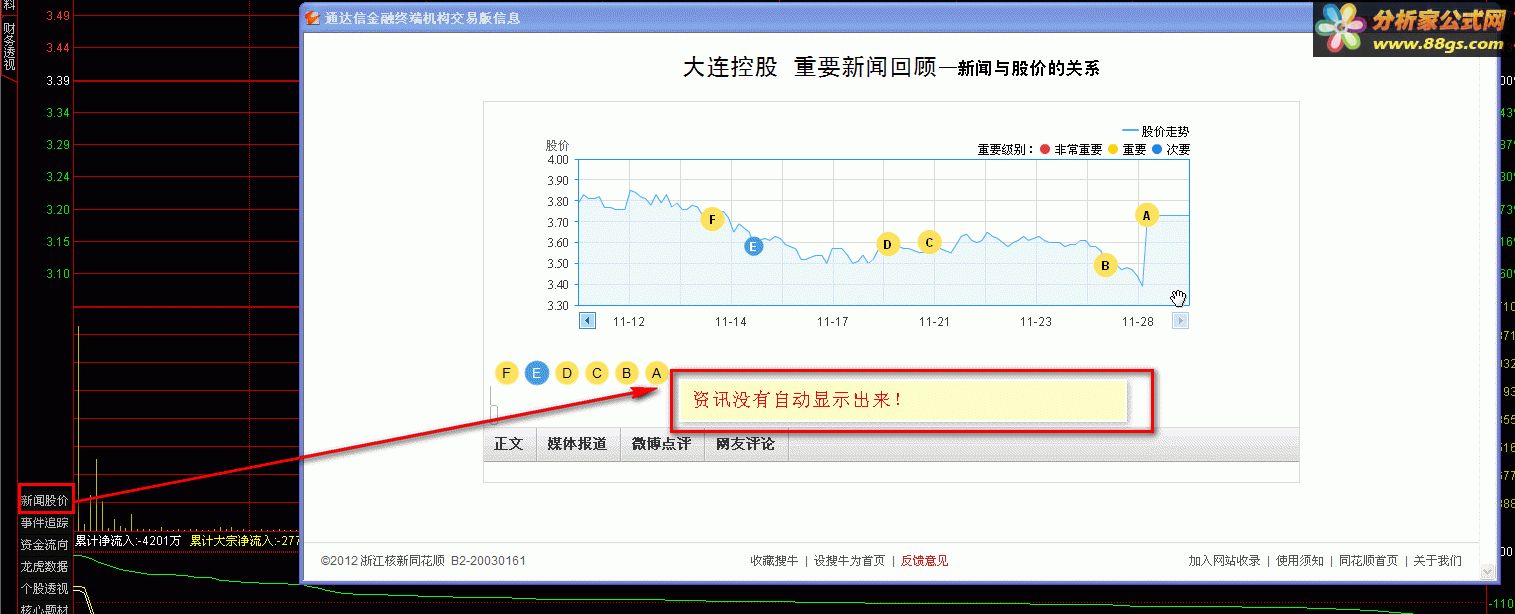
Task: Click the blue 次要 legend dot
Action: coord(1158,149)
